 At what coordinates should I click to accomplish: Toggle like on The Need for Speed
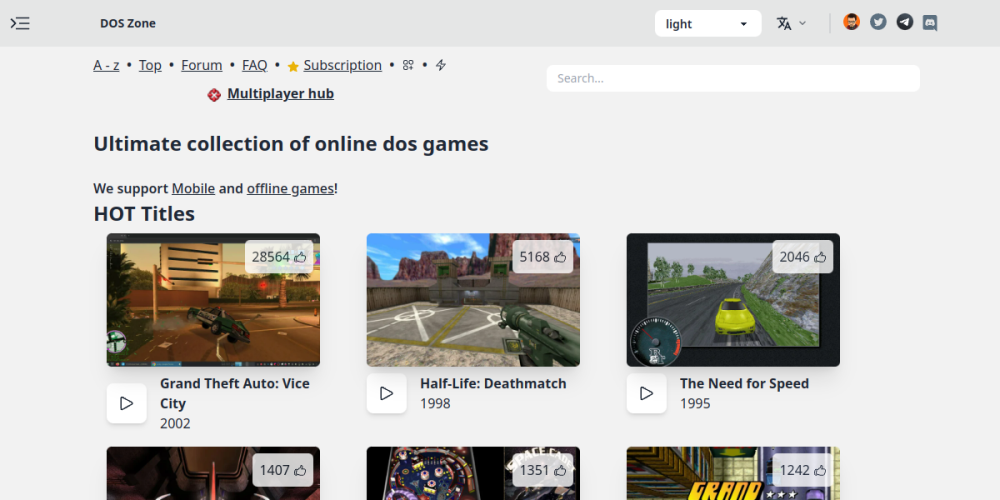pyautogui.click(x=820, y=257)
